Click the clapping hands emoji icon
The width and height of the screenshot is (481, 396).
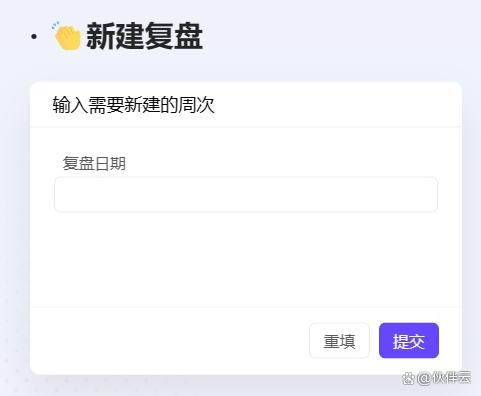pyautogui.click(x=67, y=36)
